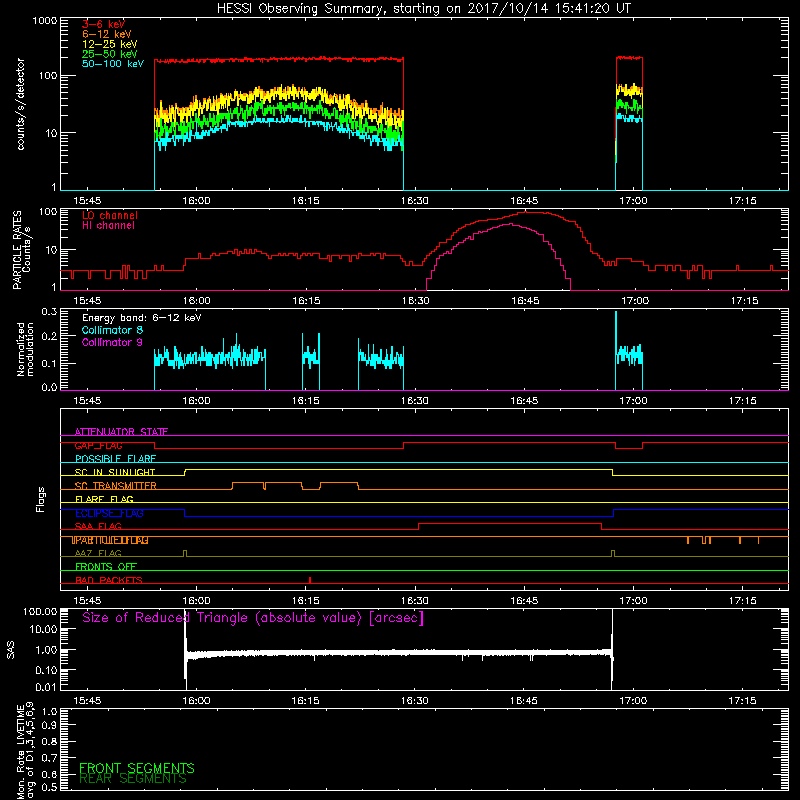Click the SAS axis label

pos(11,650)
